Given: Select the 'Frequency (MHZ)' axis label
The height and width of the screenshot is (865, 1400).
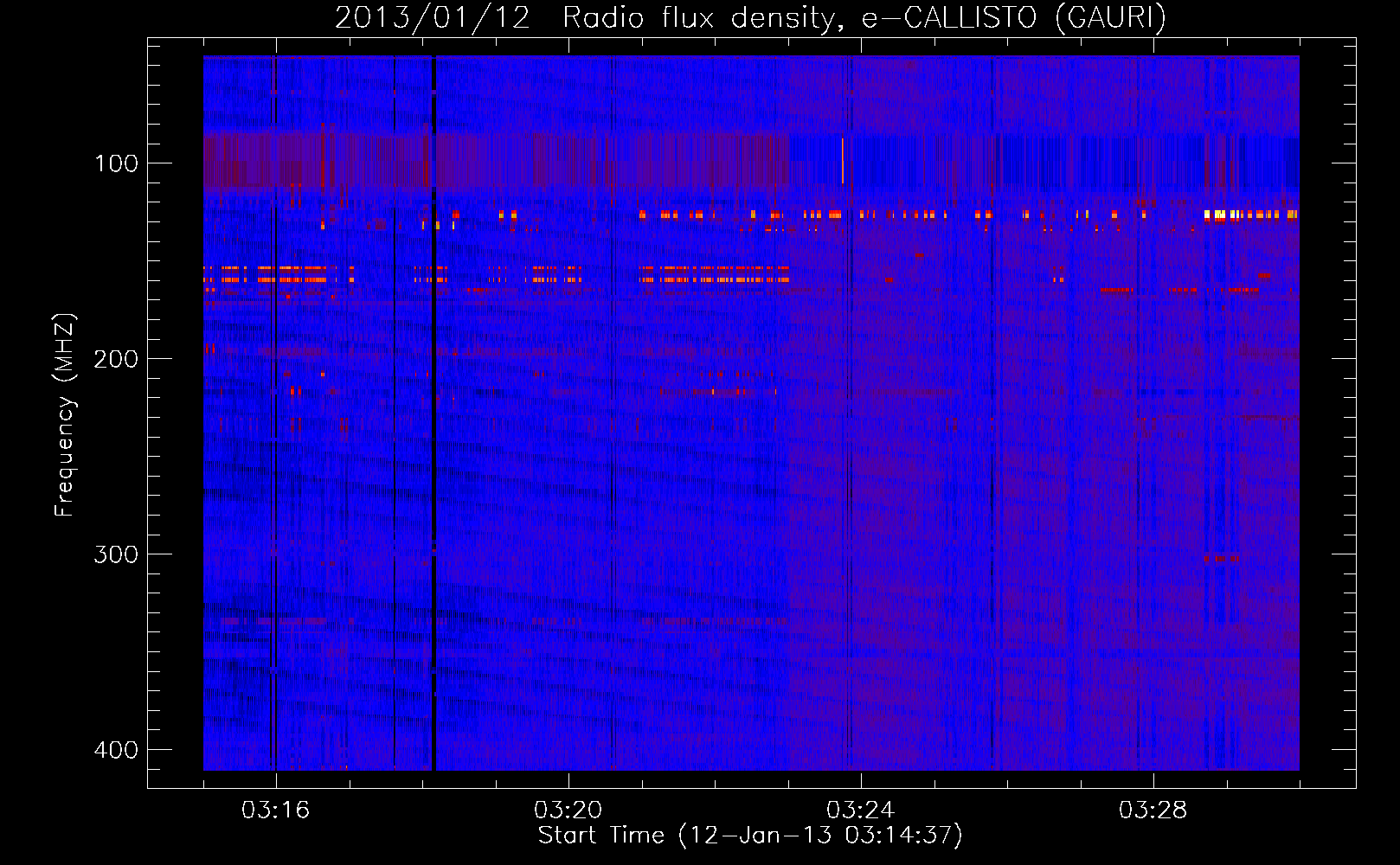Looking at the screenshot, I should click(65, 414).
